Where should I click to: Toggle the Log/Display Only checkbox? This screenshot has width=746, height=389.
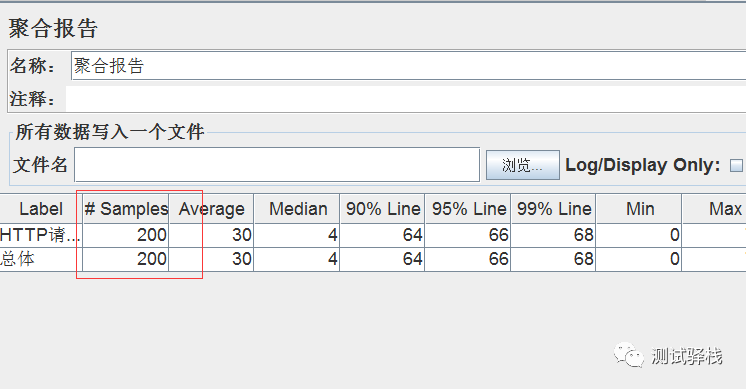click(x=736, y=165)
